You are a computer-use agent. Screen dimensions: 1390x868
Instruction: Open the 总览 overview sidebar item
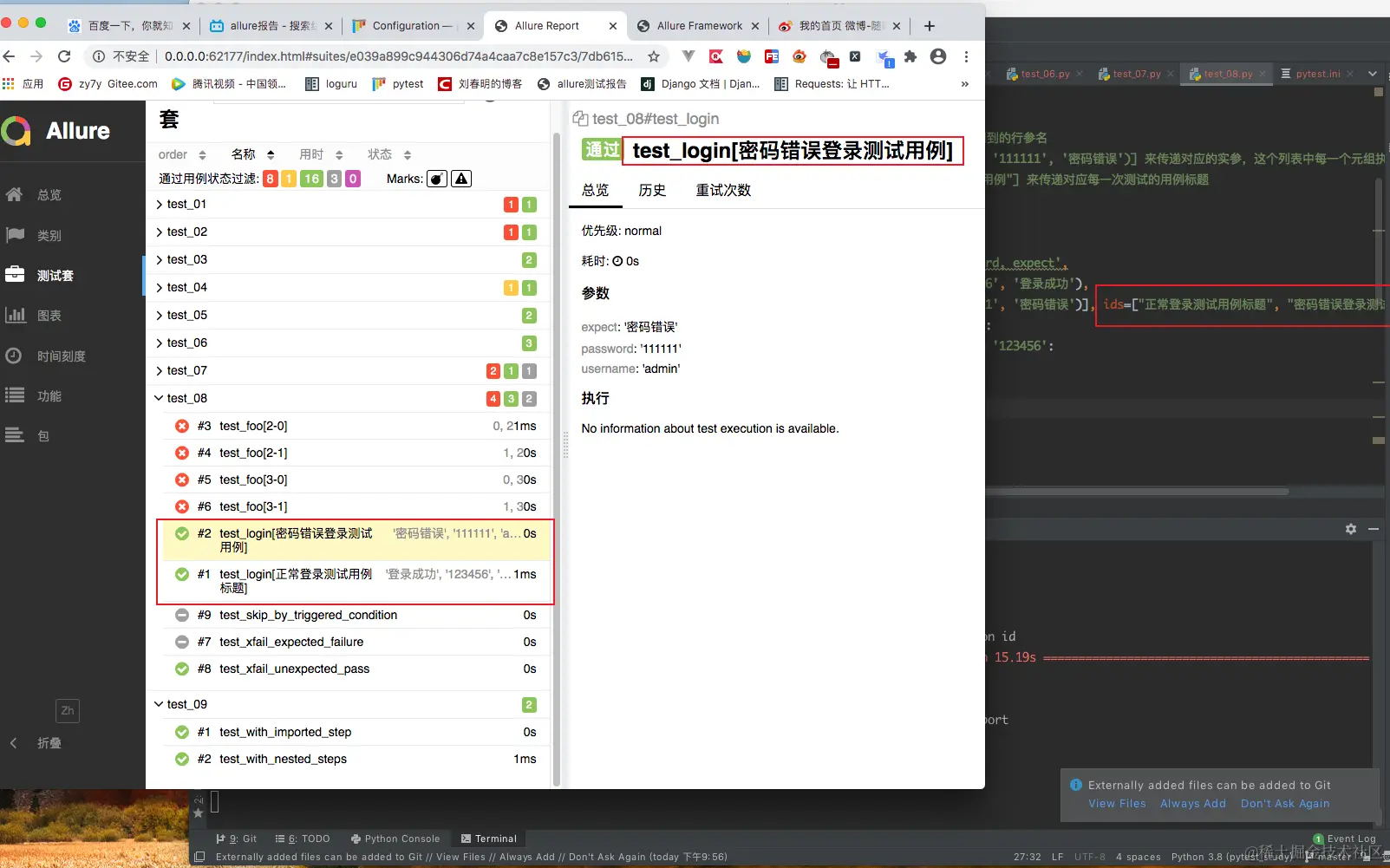49,195
